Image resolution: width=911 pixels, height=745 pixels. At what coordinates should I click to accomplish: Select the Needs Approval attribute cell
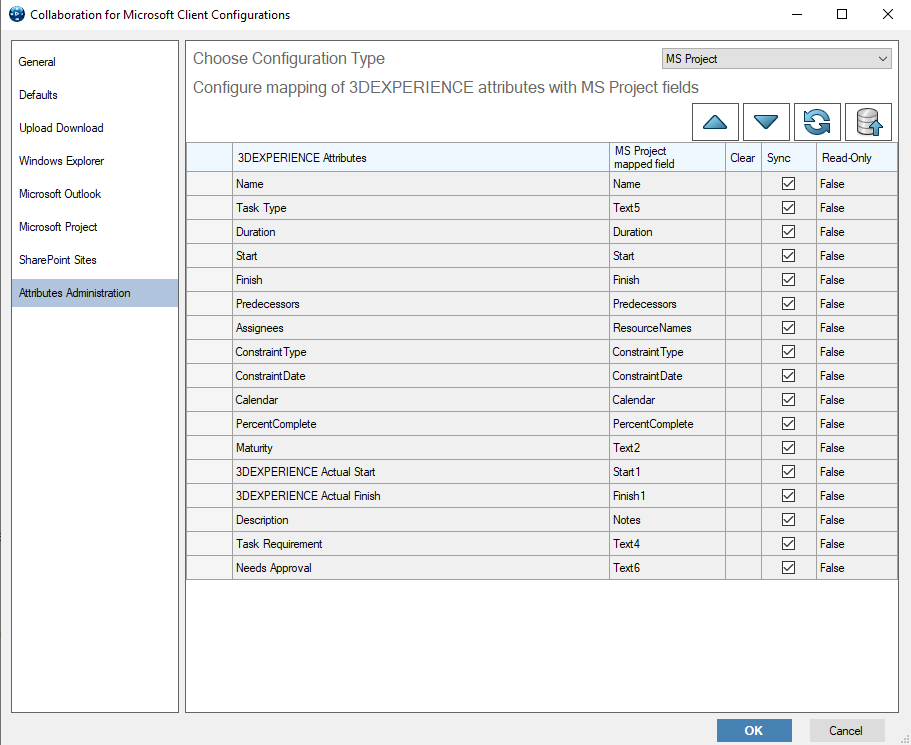(x=421, y=568)
